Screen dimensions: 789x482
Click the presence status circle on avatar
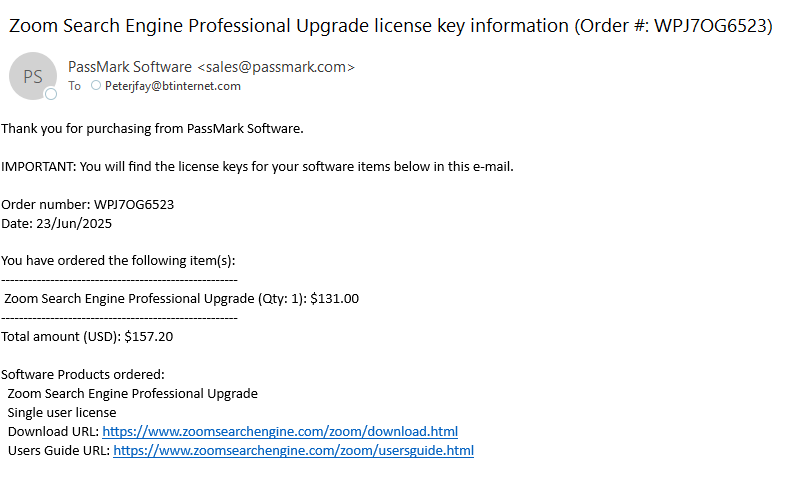51,94
